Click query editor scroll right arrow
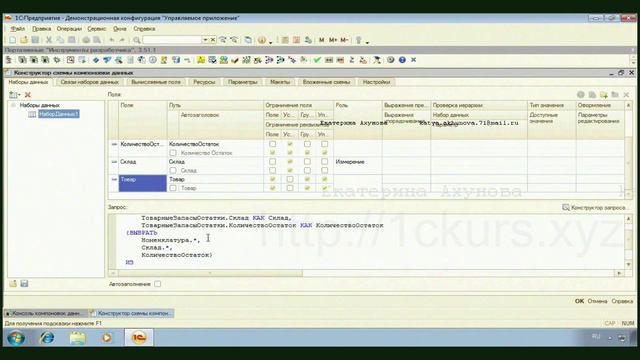This screenshot has height=360, width=640. coord(619,273)
